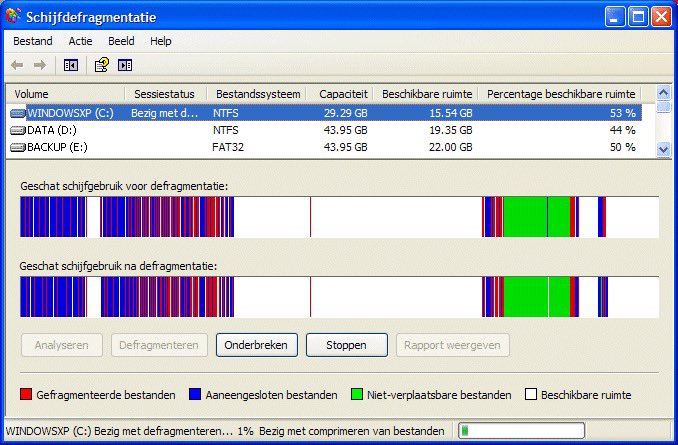Click the white Beschikbare ruimte swatch
This screenshot has width=678, height=445.
[531, 394]
